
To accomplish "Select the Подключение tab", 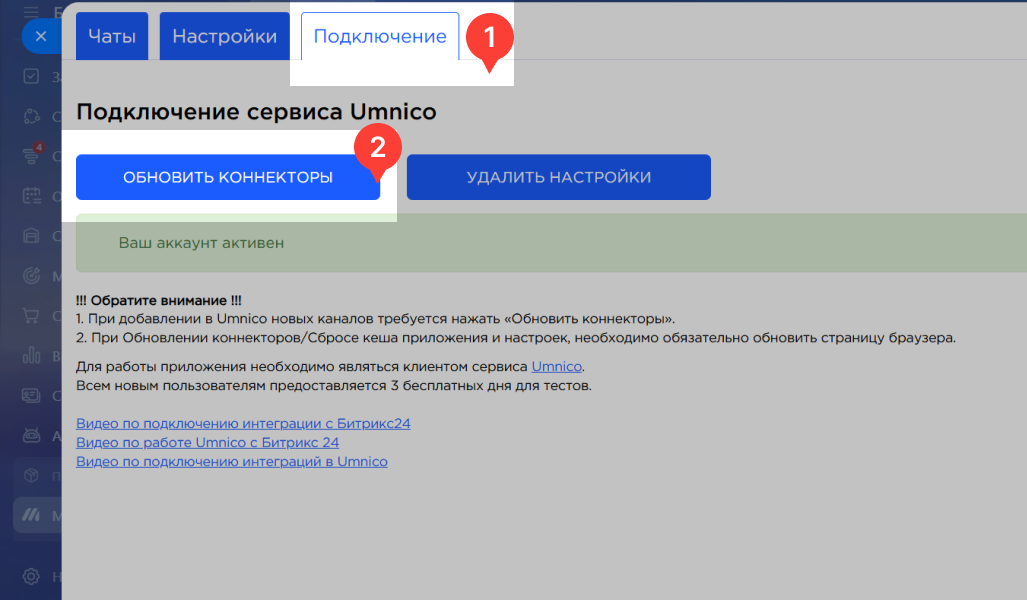I will pos(380,37).
